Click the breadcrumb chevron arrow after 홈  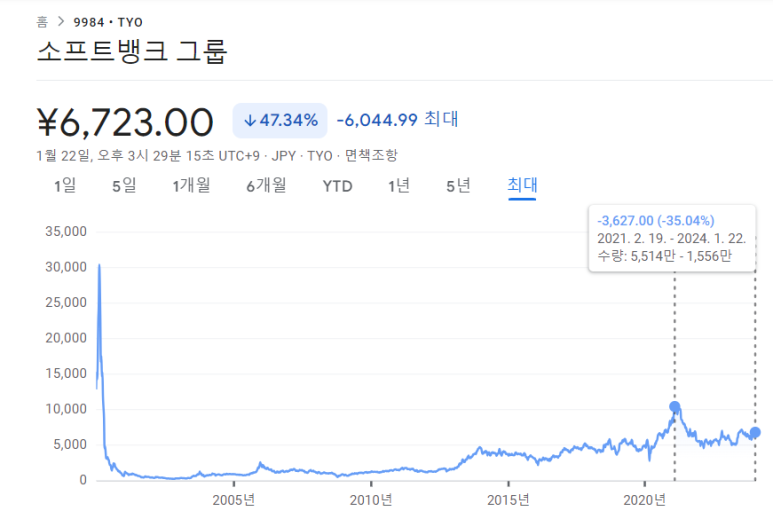click(x=61, y=22)
